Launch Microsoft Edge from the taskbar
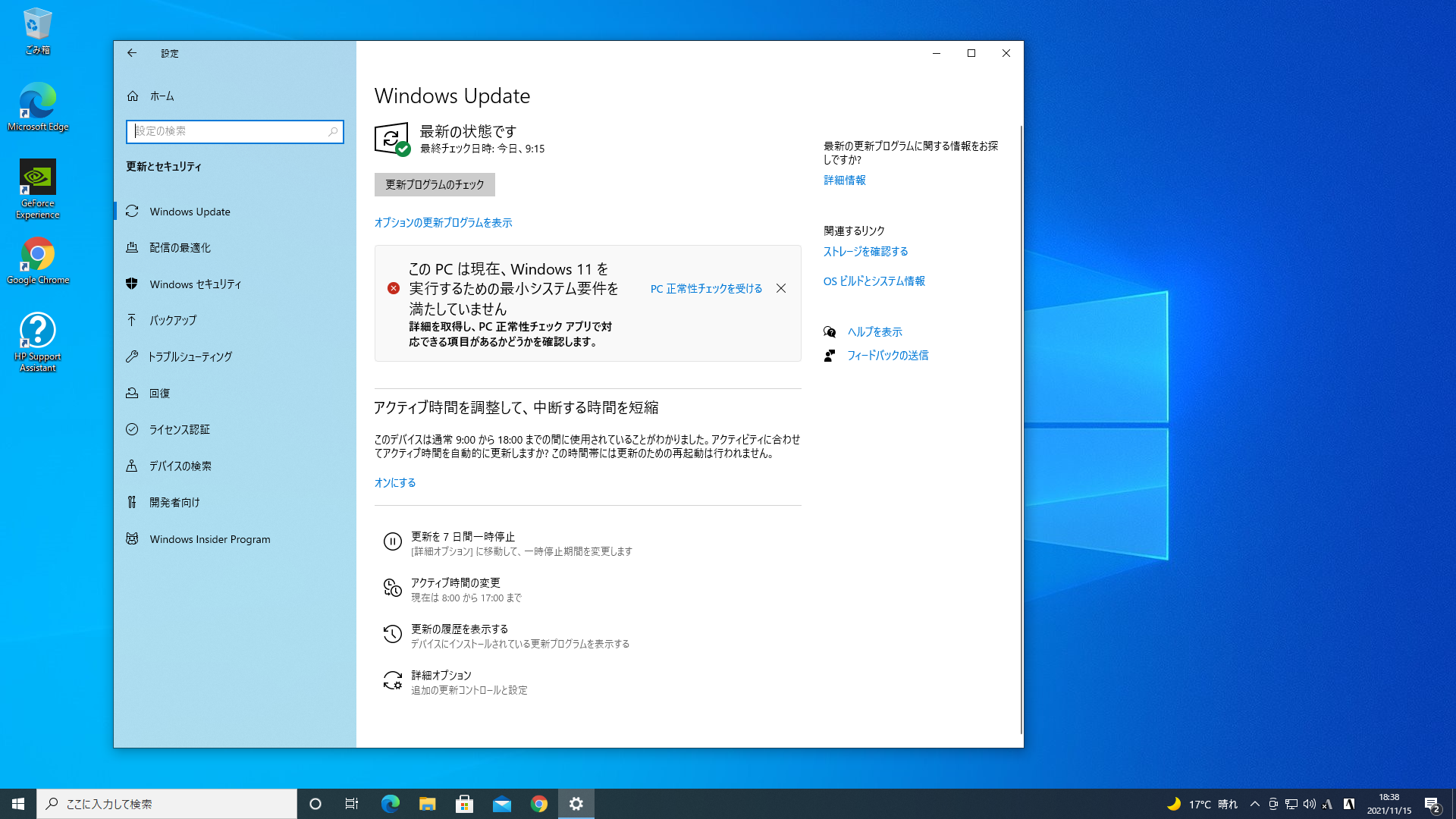The height and width of the screenshot is (819, 1456). point(390,803)
